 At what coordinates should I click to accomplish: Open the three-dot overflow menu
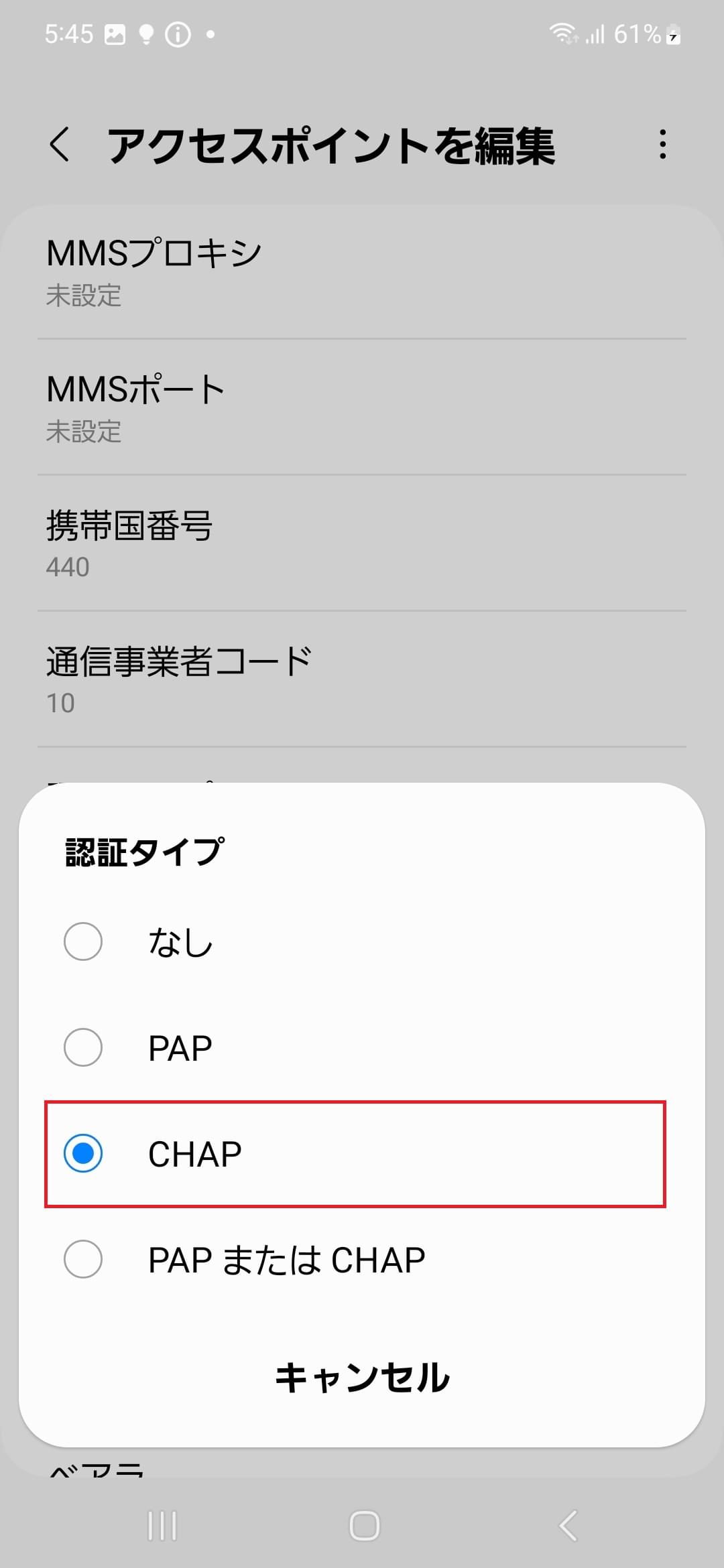pyautogui.click(x=664, y=143)
